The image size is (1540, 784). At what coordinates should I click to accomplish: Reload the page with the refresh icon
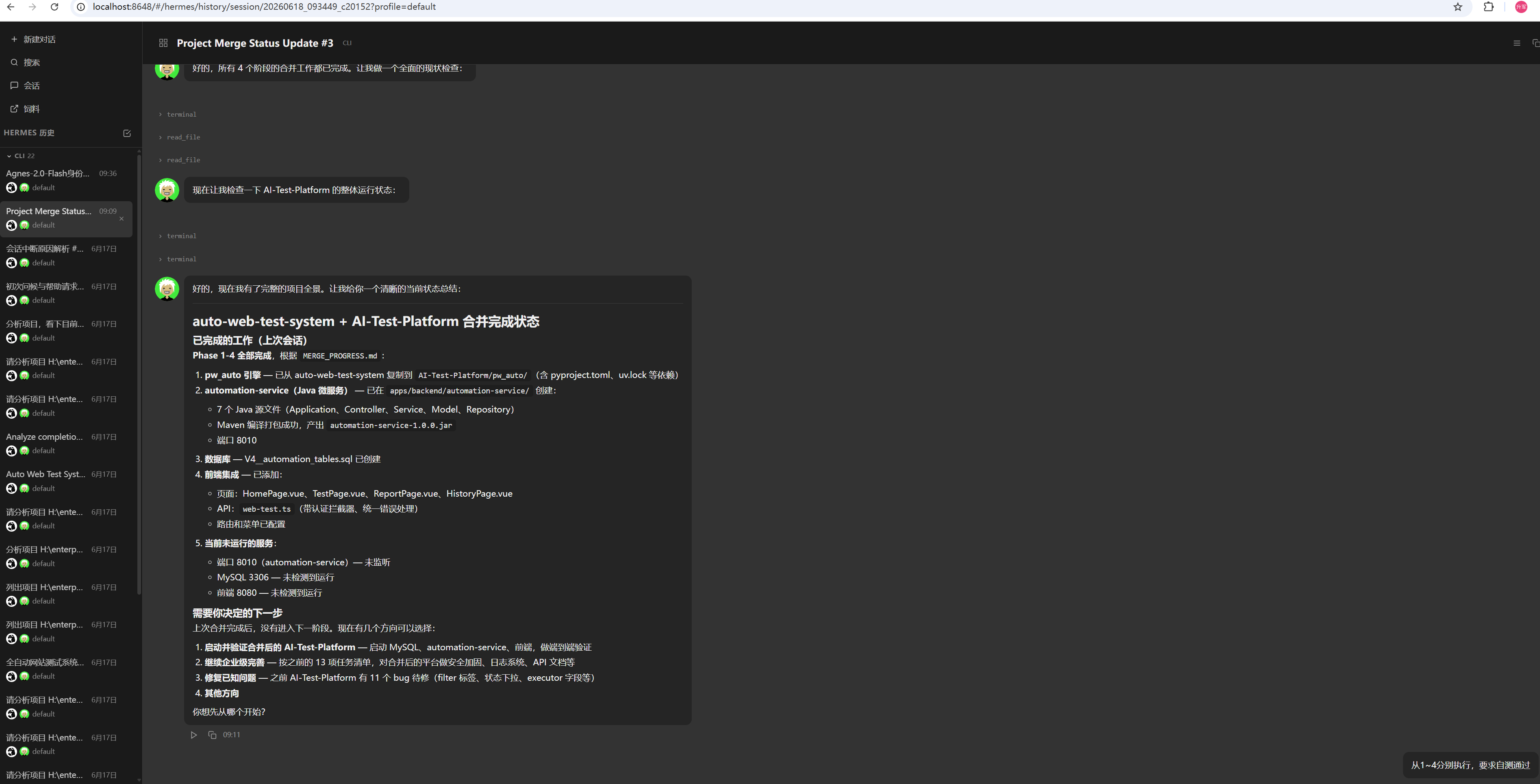tap(54, 7)
